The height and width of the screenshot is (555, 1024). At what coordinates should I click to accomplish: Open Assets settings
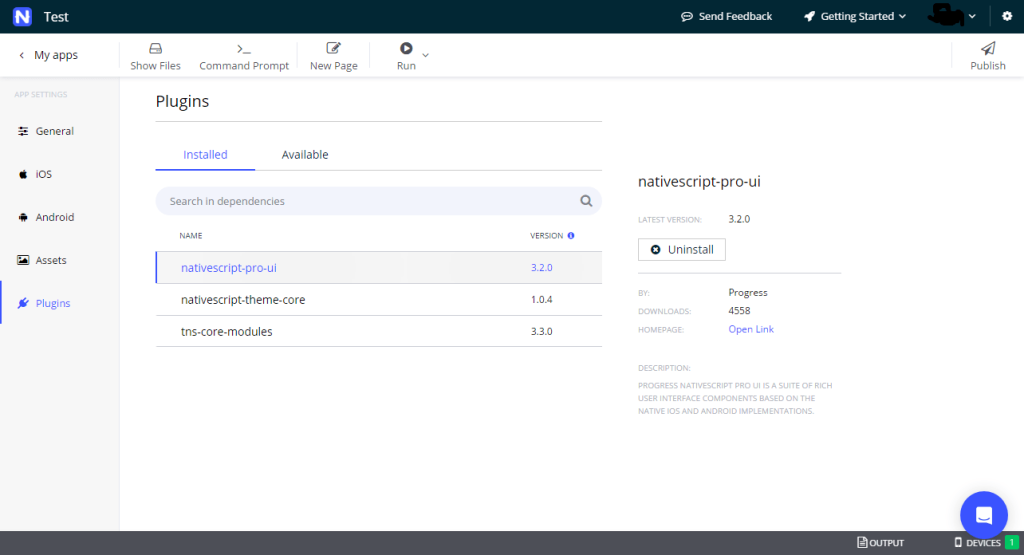click(42, 260)
